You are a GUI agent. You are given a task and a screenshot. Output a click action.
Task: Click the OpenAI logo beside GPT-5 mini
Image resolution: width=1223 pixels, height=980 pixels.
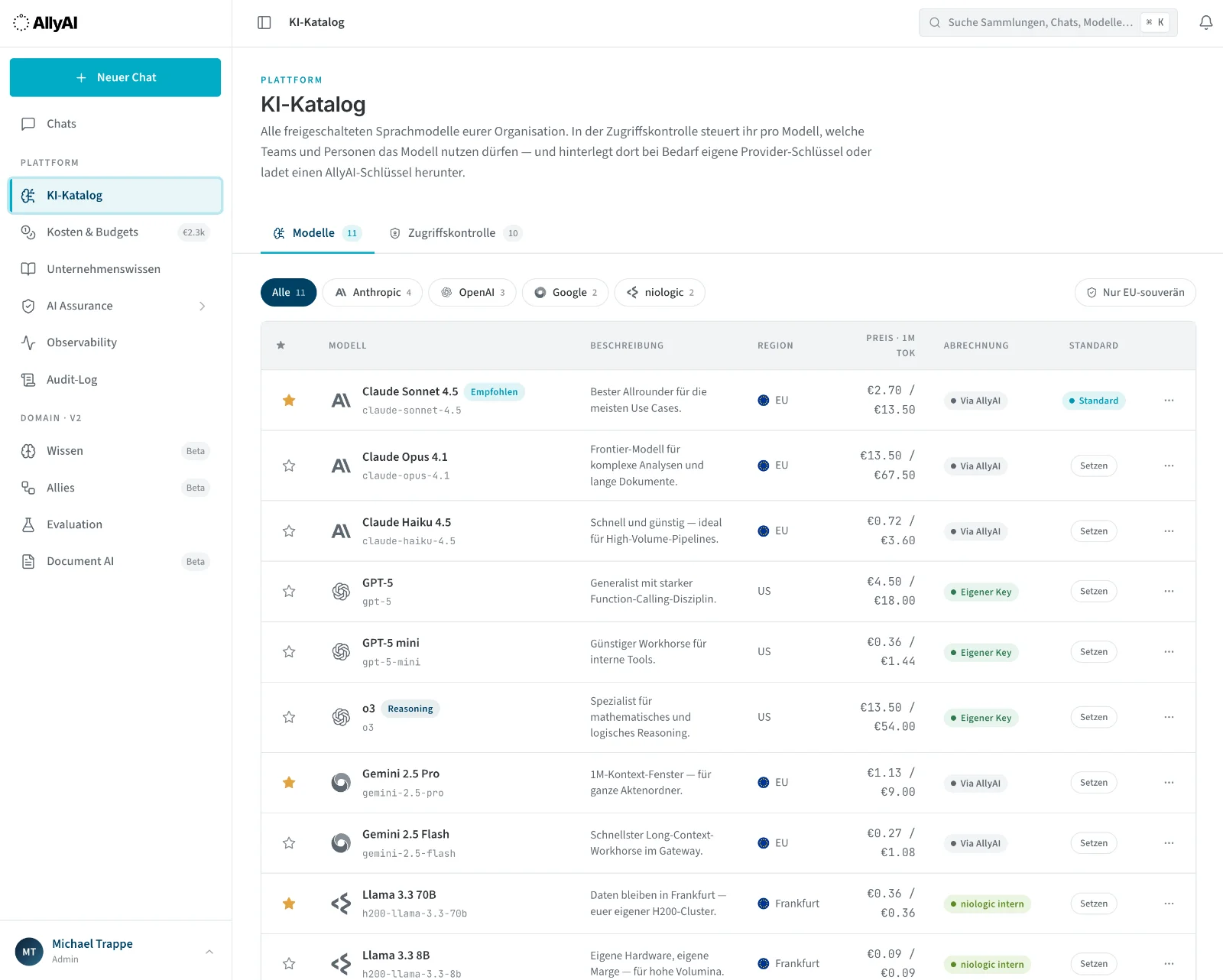[341, 652]
